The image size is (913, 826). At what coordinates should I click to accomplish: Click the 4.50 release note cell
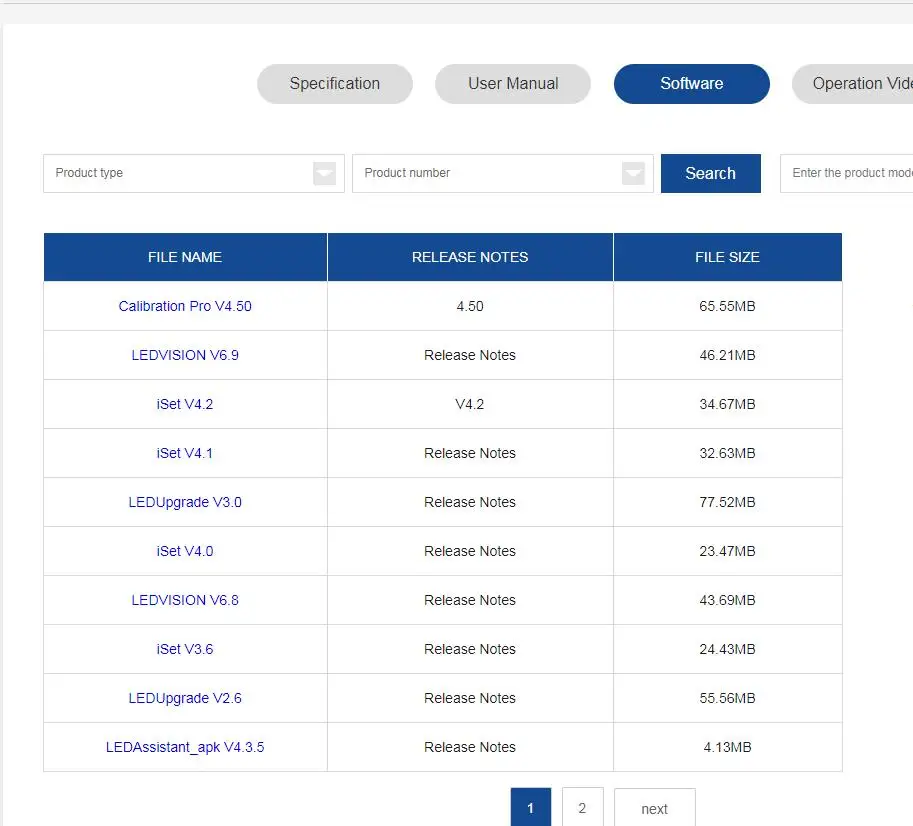[x=470, y=306]
